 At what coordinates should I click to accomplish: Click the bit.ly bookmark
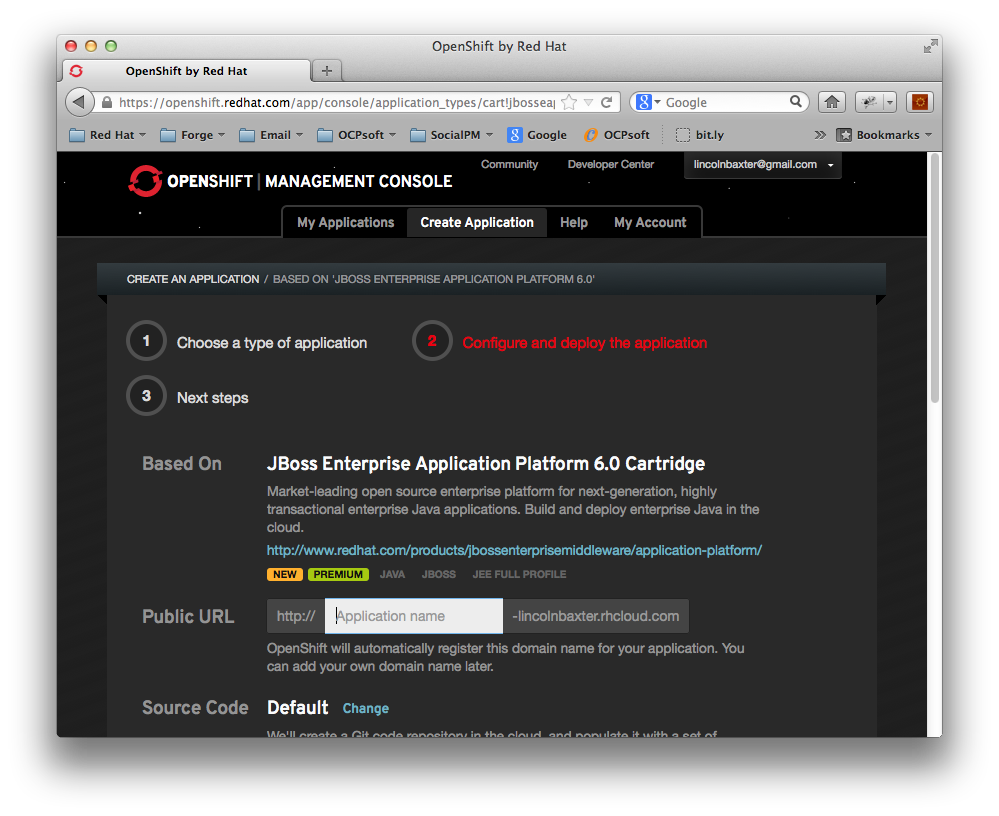700,135
